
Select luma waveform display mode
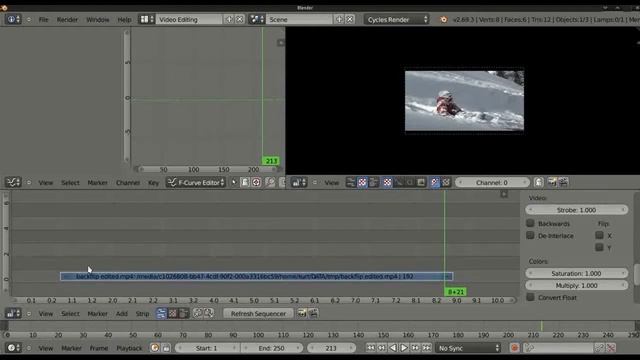pyautogui.click(x=398, y=182)
